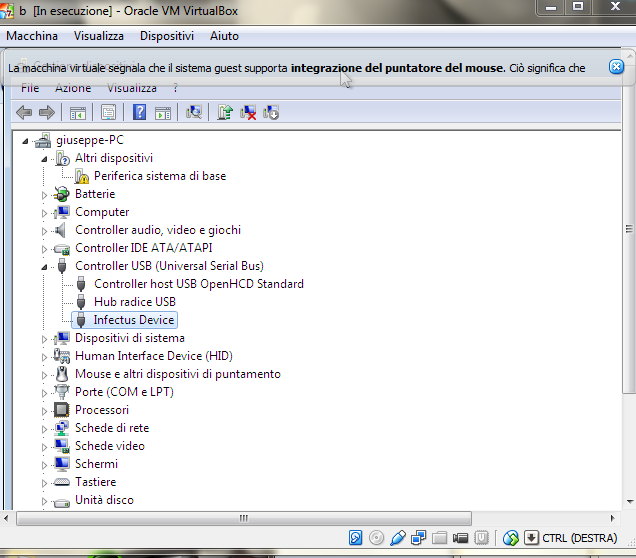Open the Macchina menu
The image size is (636, 558).
32,36
